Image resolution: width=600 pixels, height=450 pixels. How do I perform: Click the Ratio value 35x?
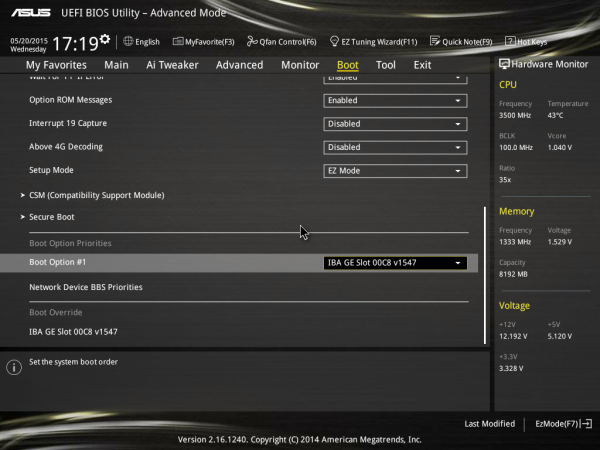pyautogui.click(x=505, y=180)
